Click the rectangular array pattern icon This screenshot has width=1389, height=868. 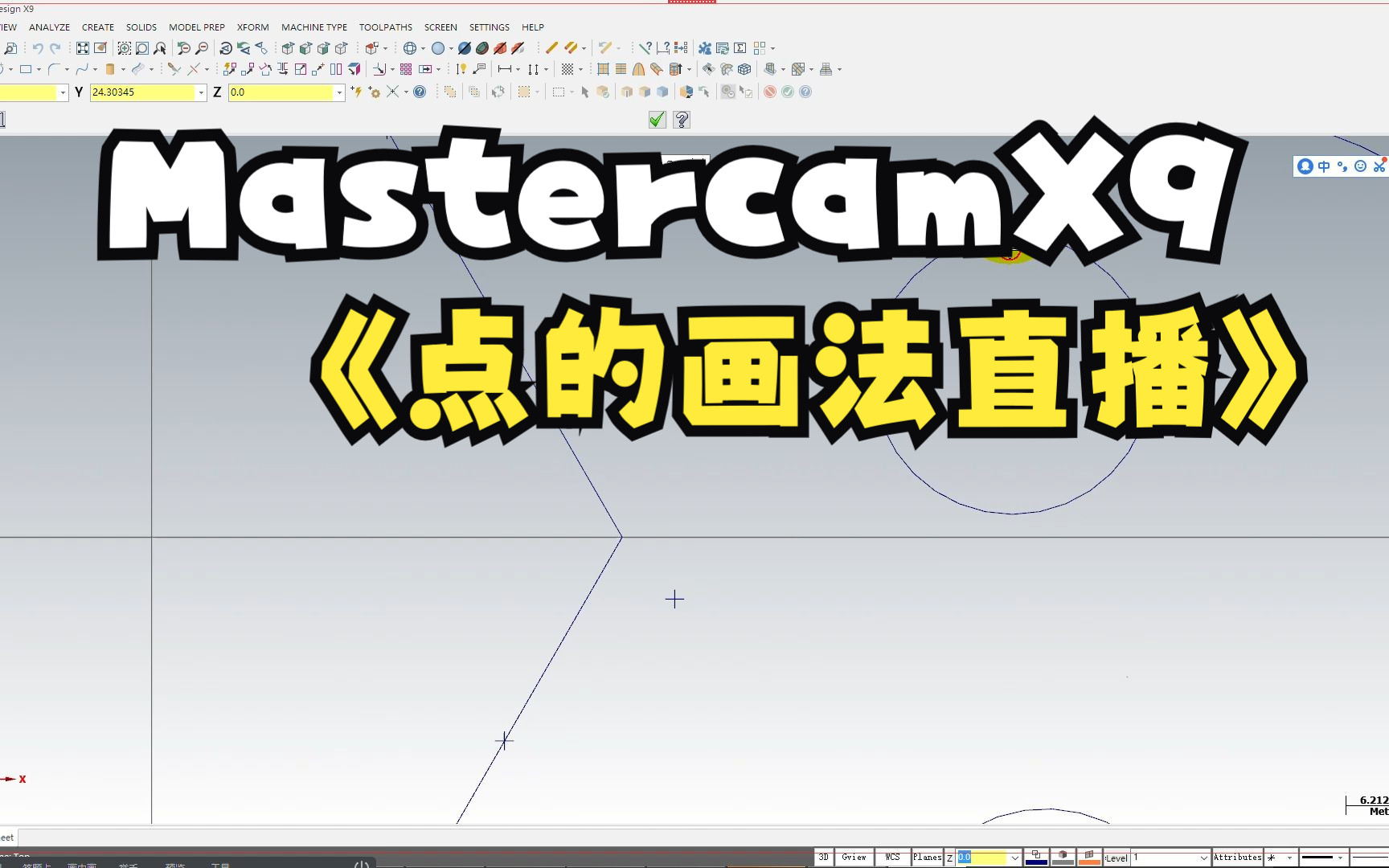[x=406, y=69]
